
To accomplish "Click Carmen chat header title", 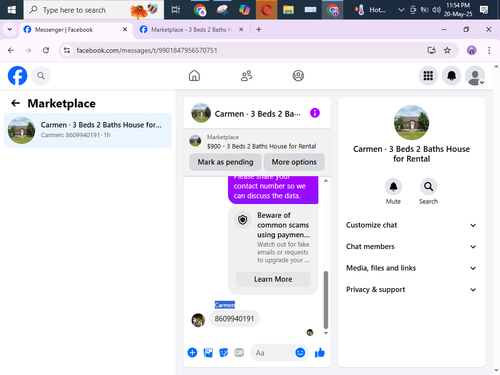I will coord(257,114).
